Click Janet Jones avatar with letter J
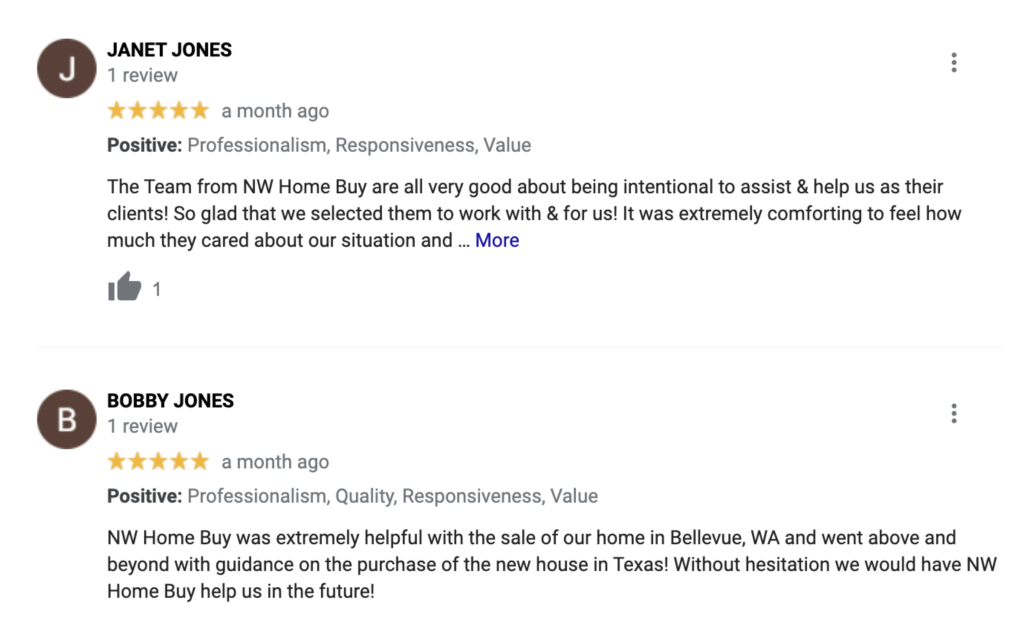This screenshot has width=1024, height=632. tap(67, 69)
